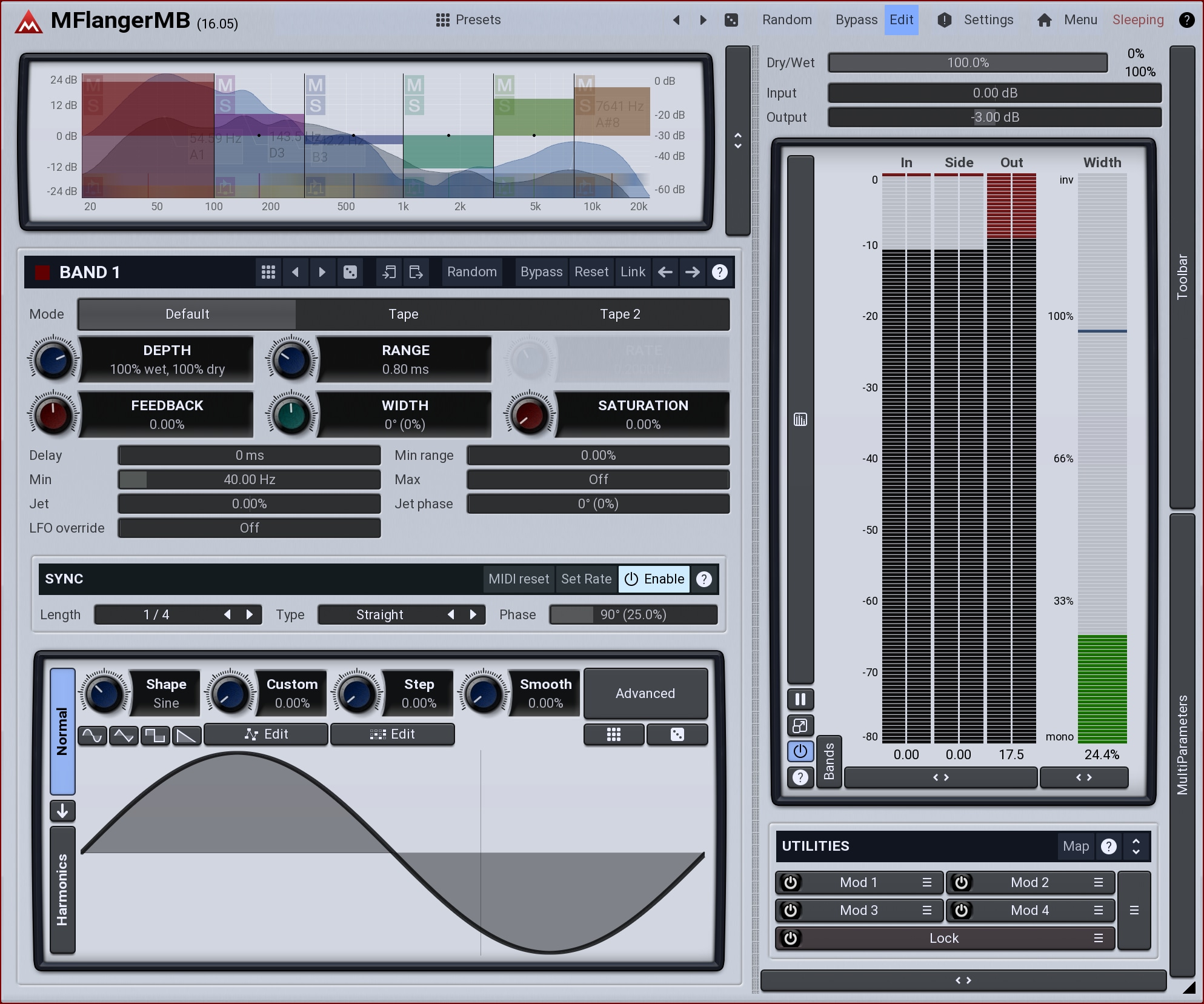This screenshot has width=1204, height=1004.
Task: Select the sawtooth wave shape preset
Action: pos(187,736)
